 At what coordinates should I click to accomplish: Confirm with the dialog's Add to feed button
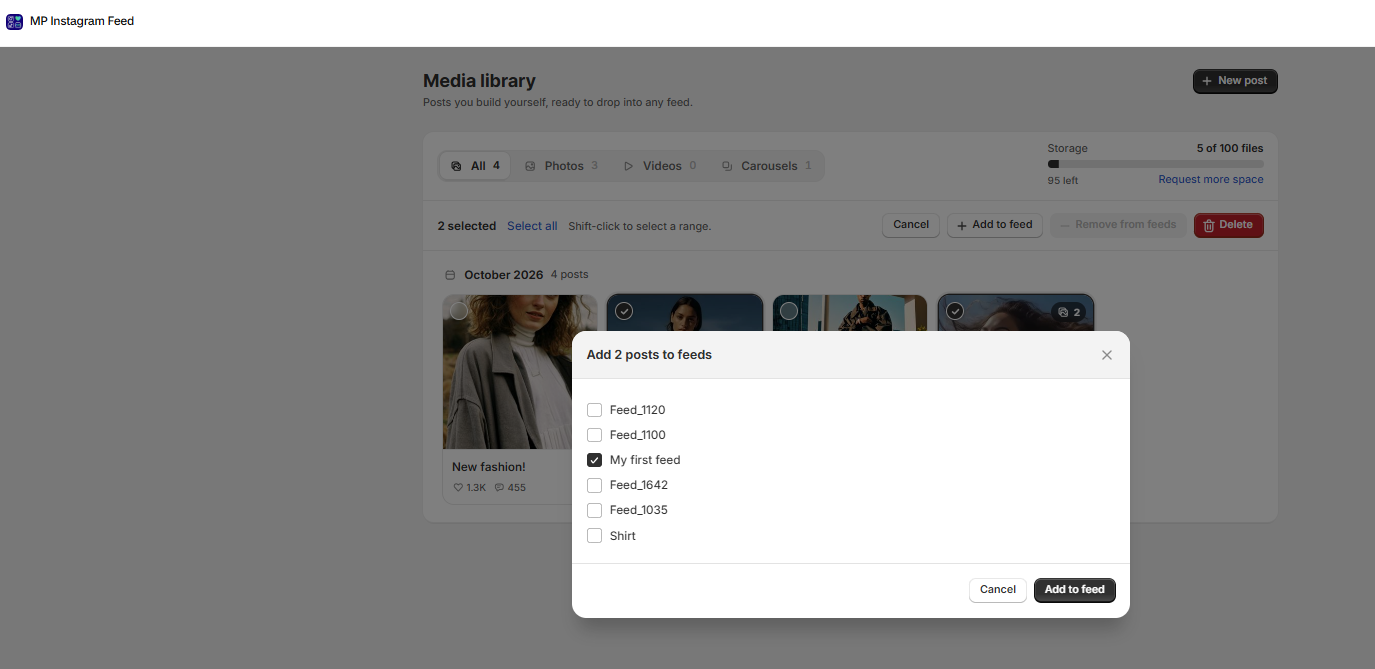[x=1075, y=590]
